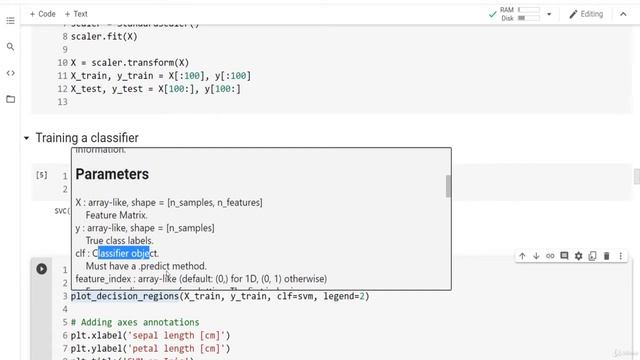The image size is (640, 360).
Task: Click the 'Feature Matrix.' description text
Action: 116,215
